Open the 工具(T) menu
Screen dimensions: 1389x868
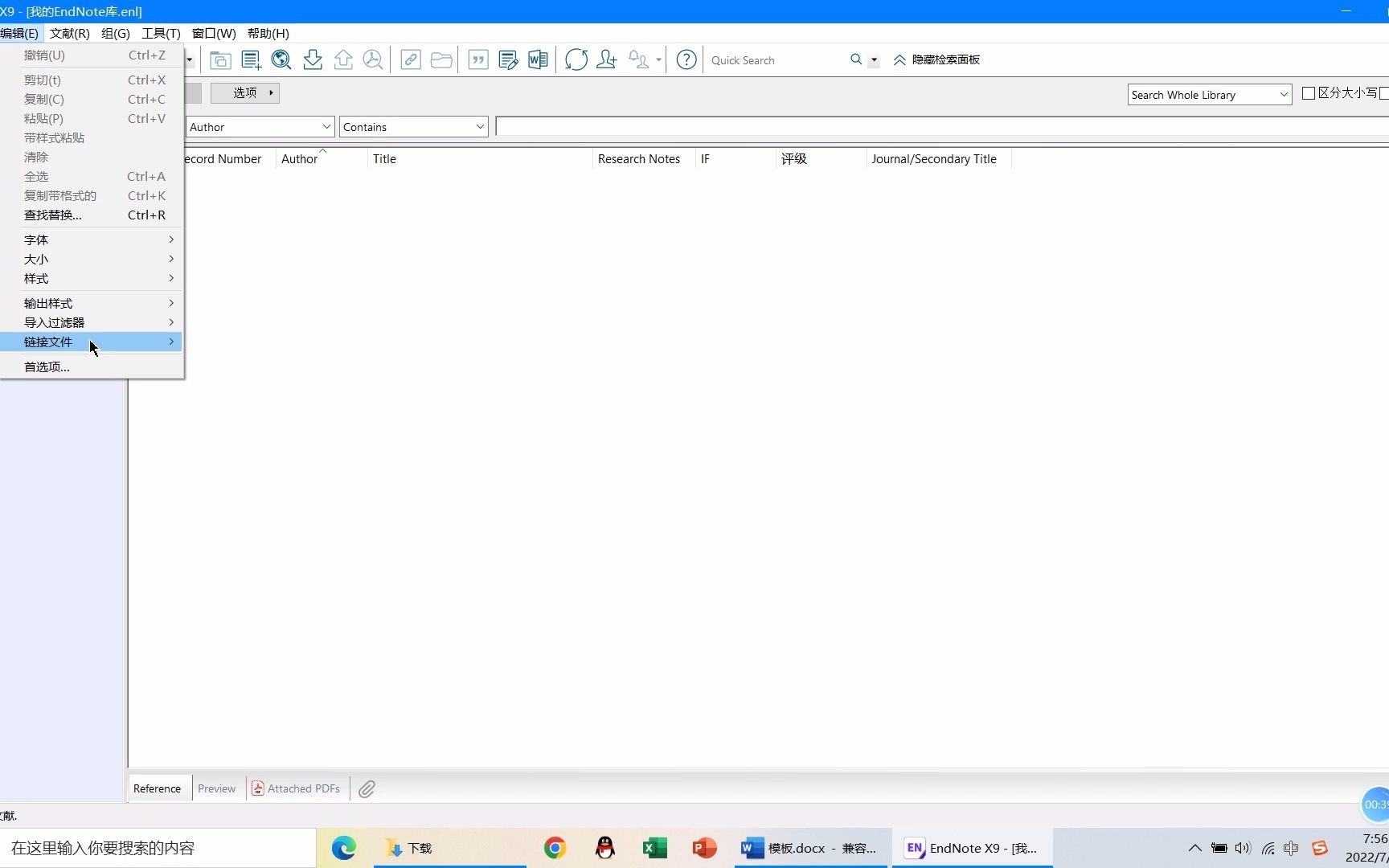coord(161,33)
